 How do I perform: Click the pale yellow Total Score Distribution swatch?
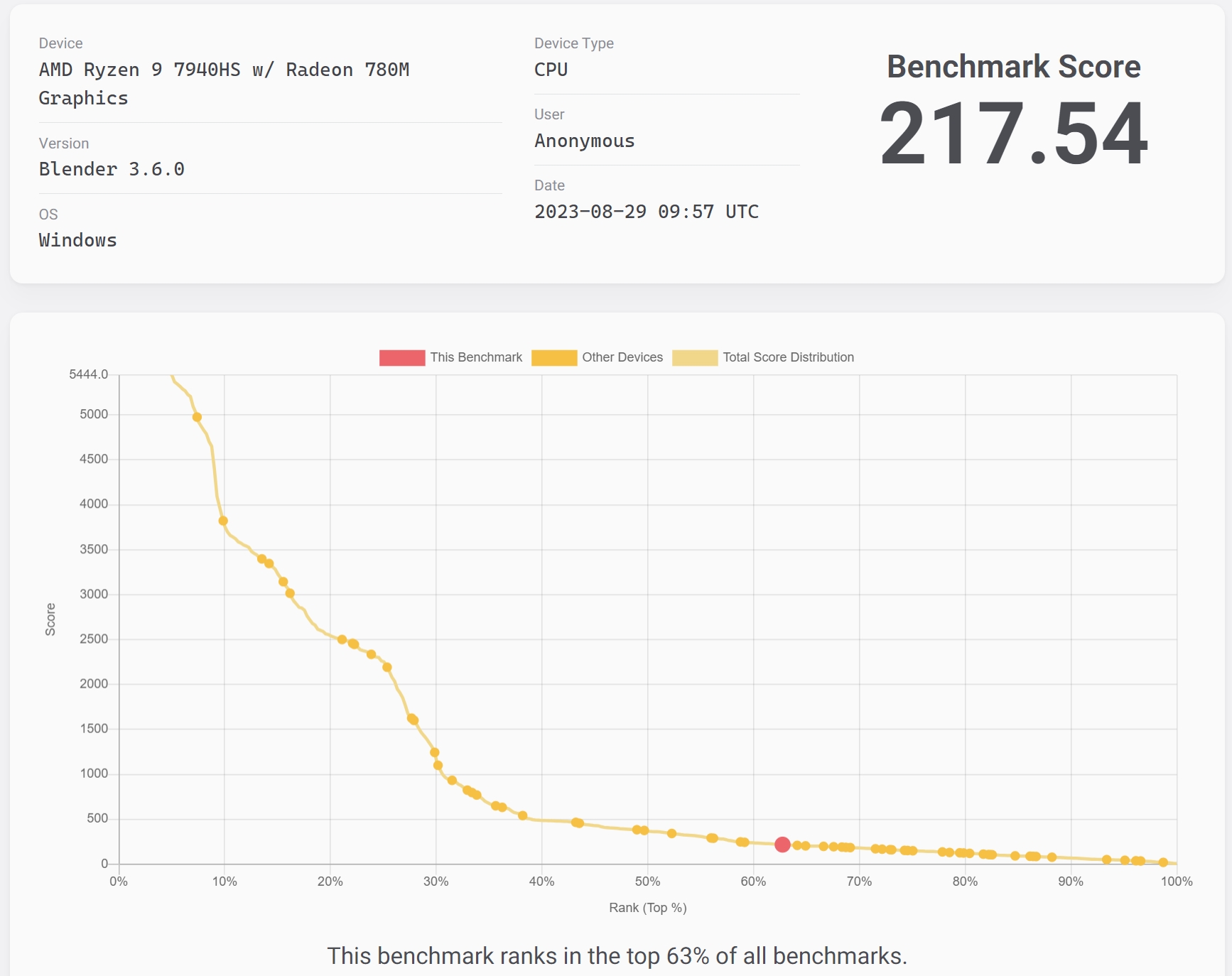tap(695, 357)
